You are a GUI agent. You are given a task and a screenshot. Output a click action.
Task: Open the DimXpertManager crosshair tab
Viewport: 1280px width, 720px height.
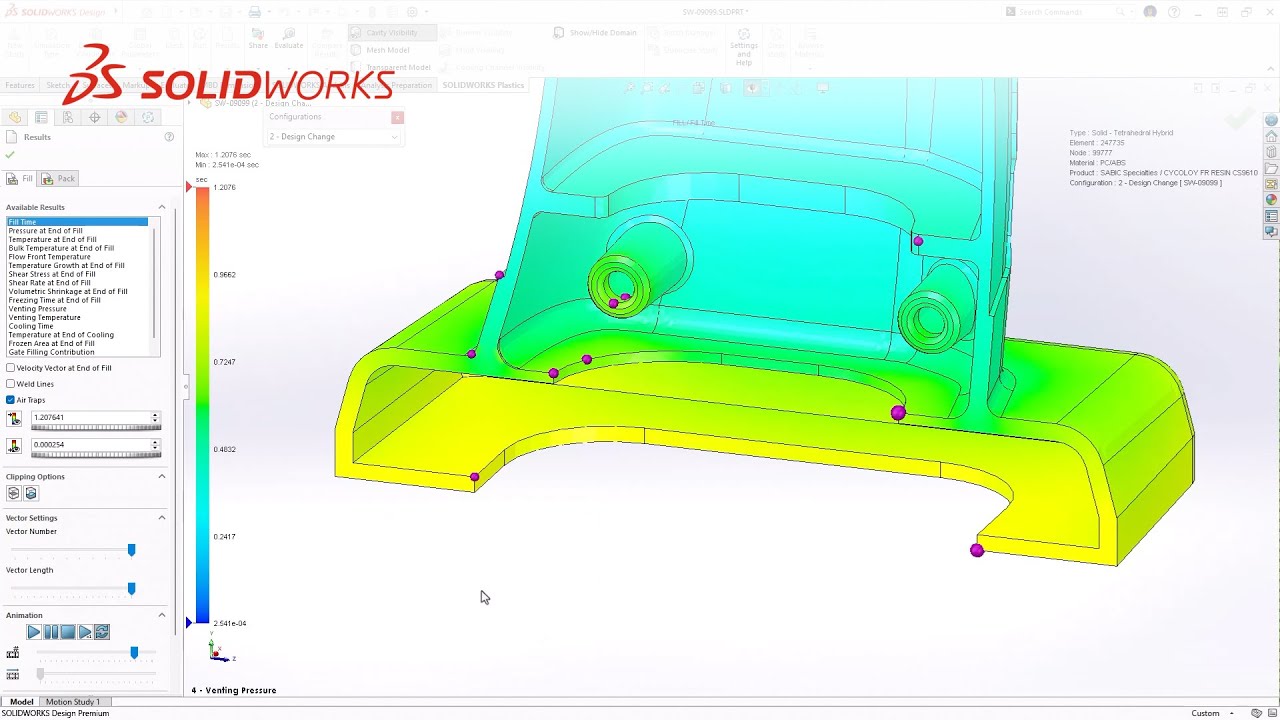(x=95, y=117)
